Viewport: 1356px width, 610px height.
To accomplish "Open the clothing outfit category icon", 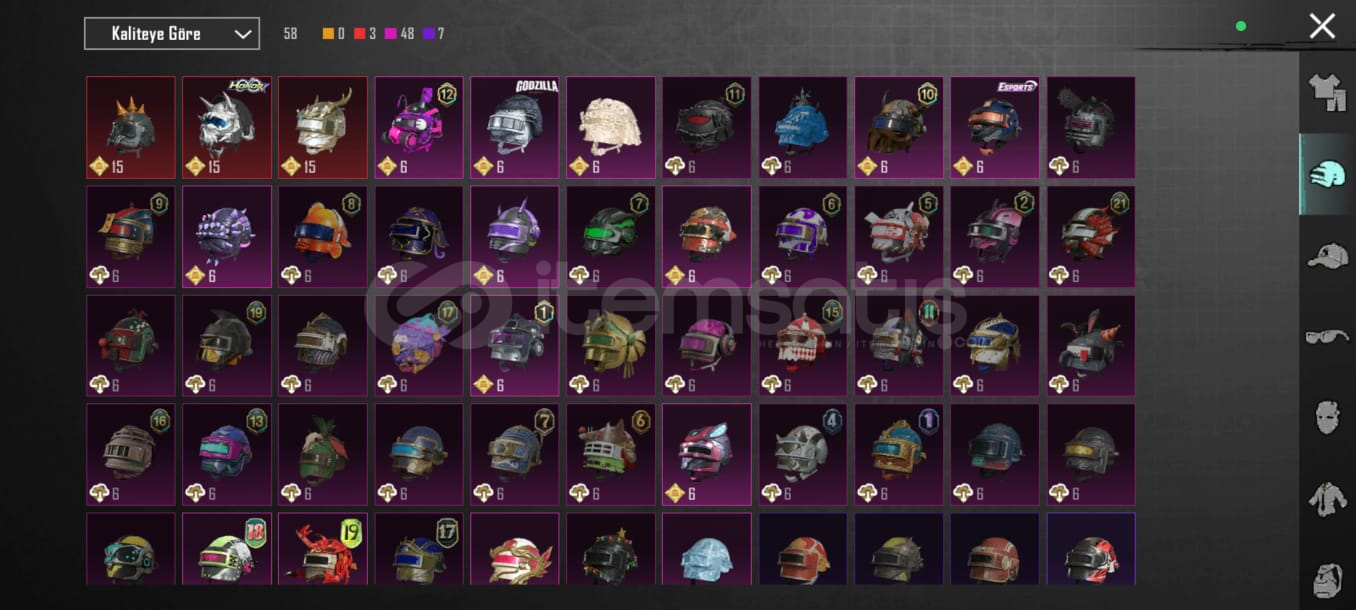I will pyautogui.click(x=1327, y=92).
